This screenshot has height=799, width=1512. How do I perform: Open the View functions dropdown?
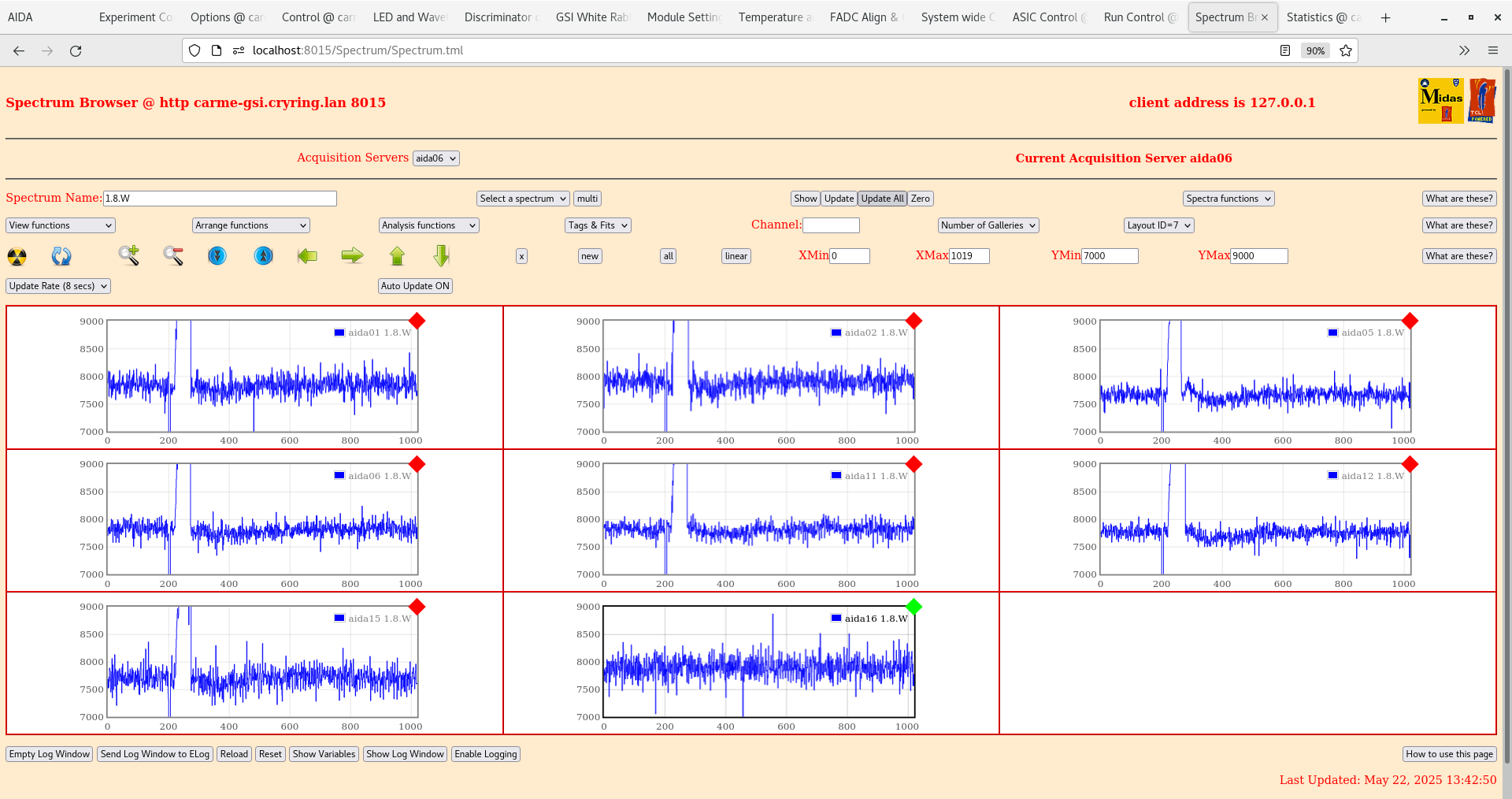coord(59,225)
